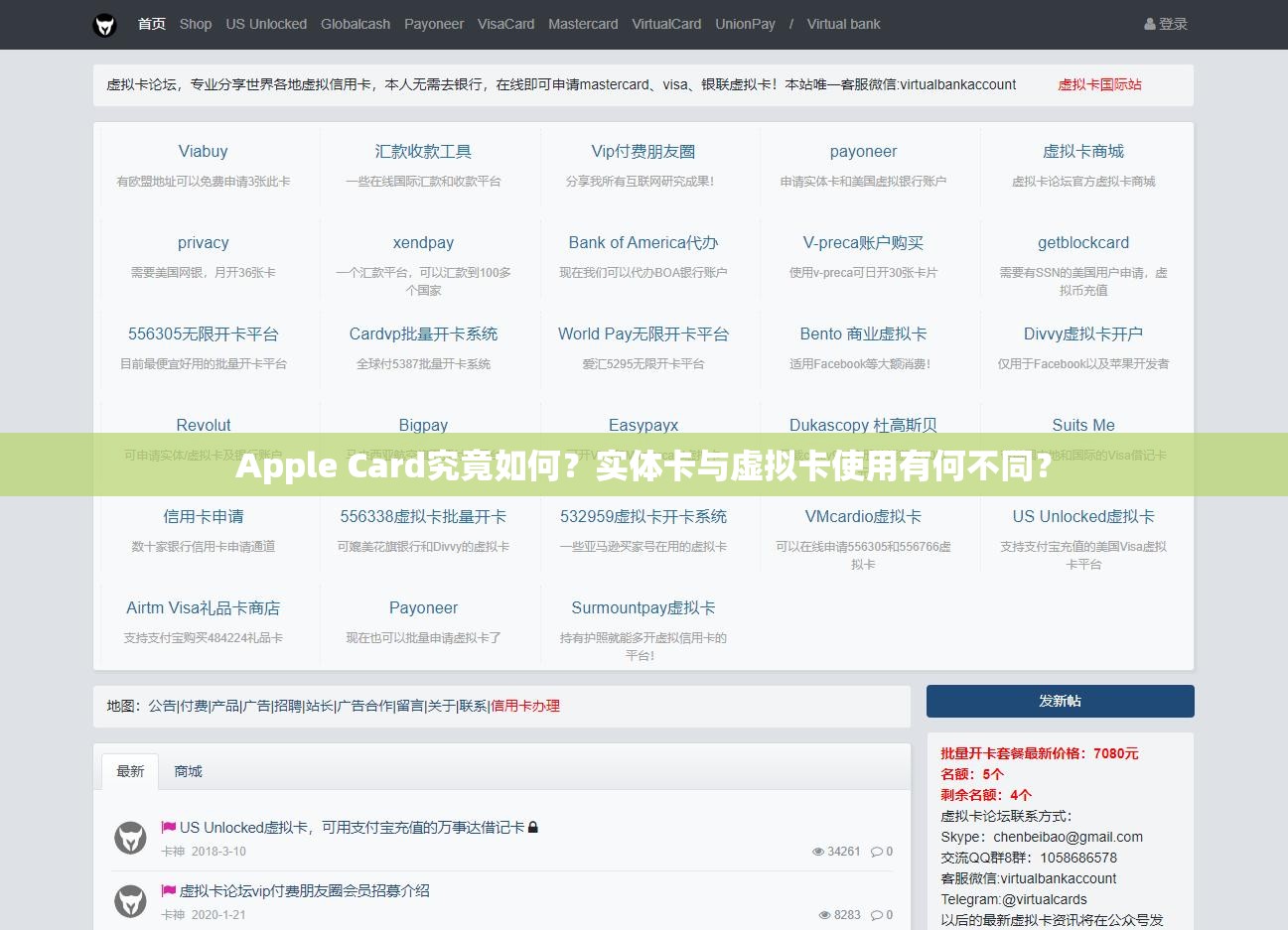Screen dimensions: 1288x930
Task: Open Mastercard nav menu item
Action: click(583, 24)
